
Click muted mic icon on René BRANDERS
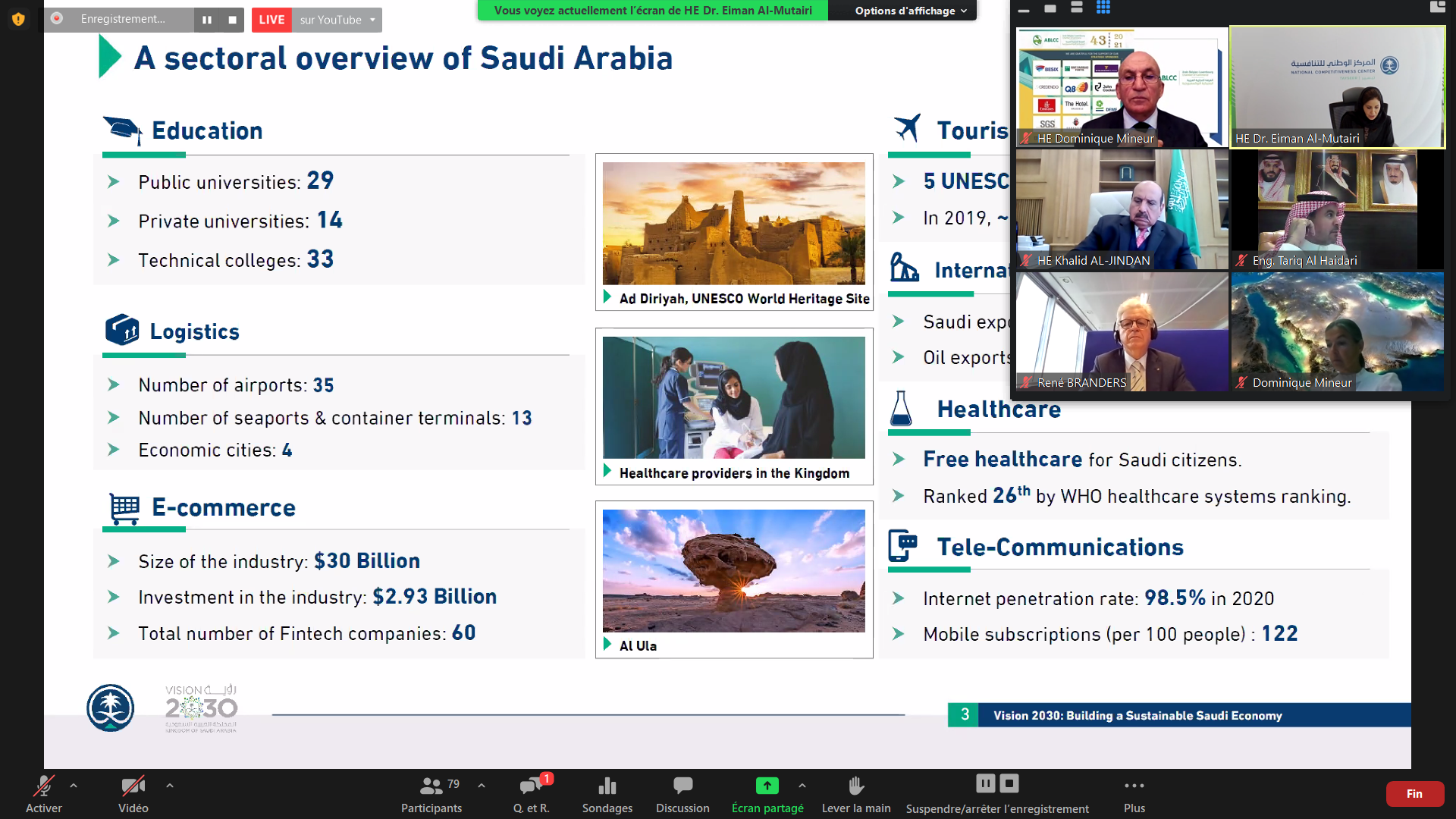pos(1027,382)
